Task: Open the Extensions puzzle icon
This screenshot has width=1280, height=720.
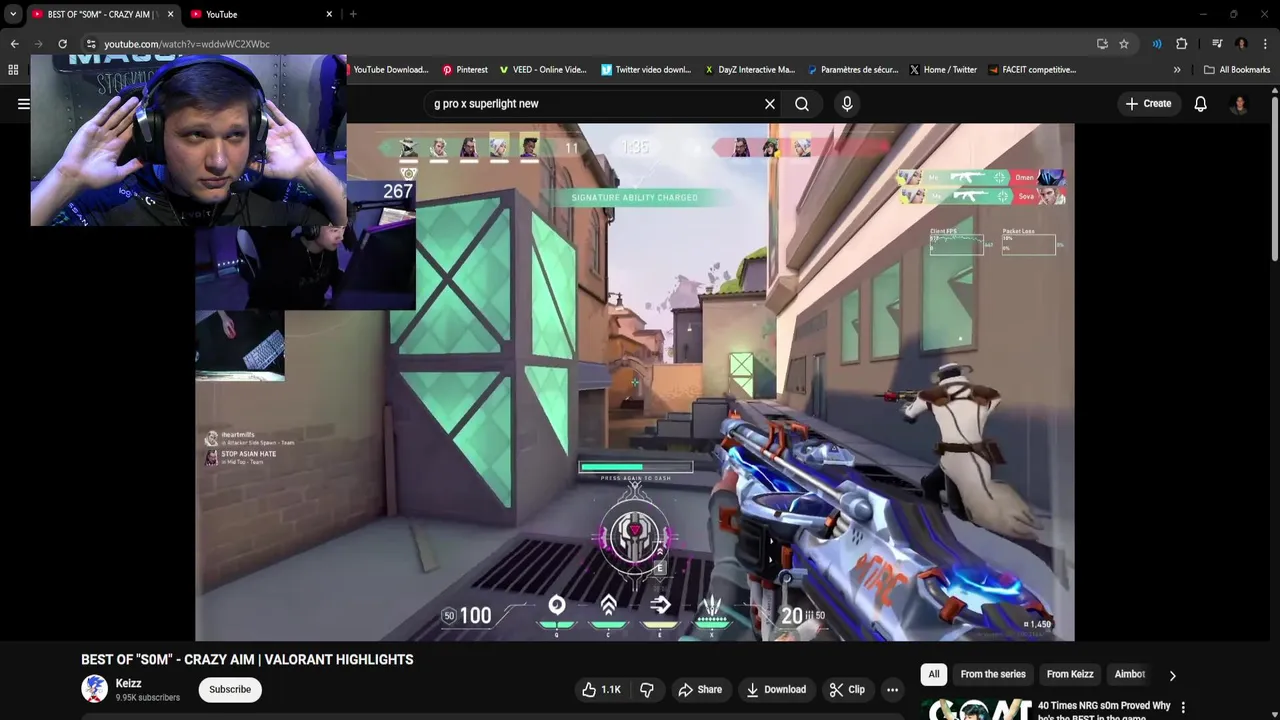Action: (1182, 44)
